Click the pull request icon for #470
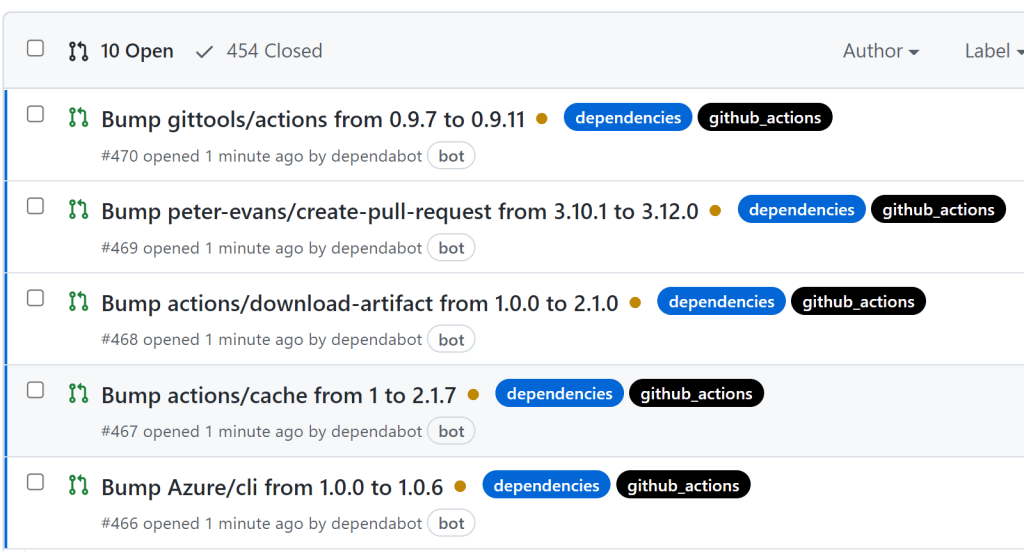1024x552 pixels. click(78, 118)
